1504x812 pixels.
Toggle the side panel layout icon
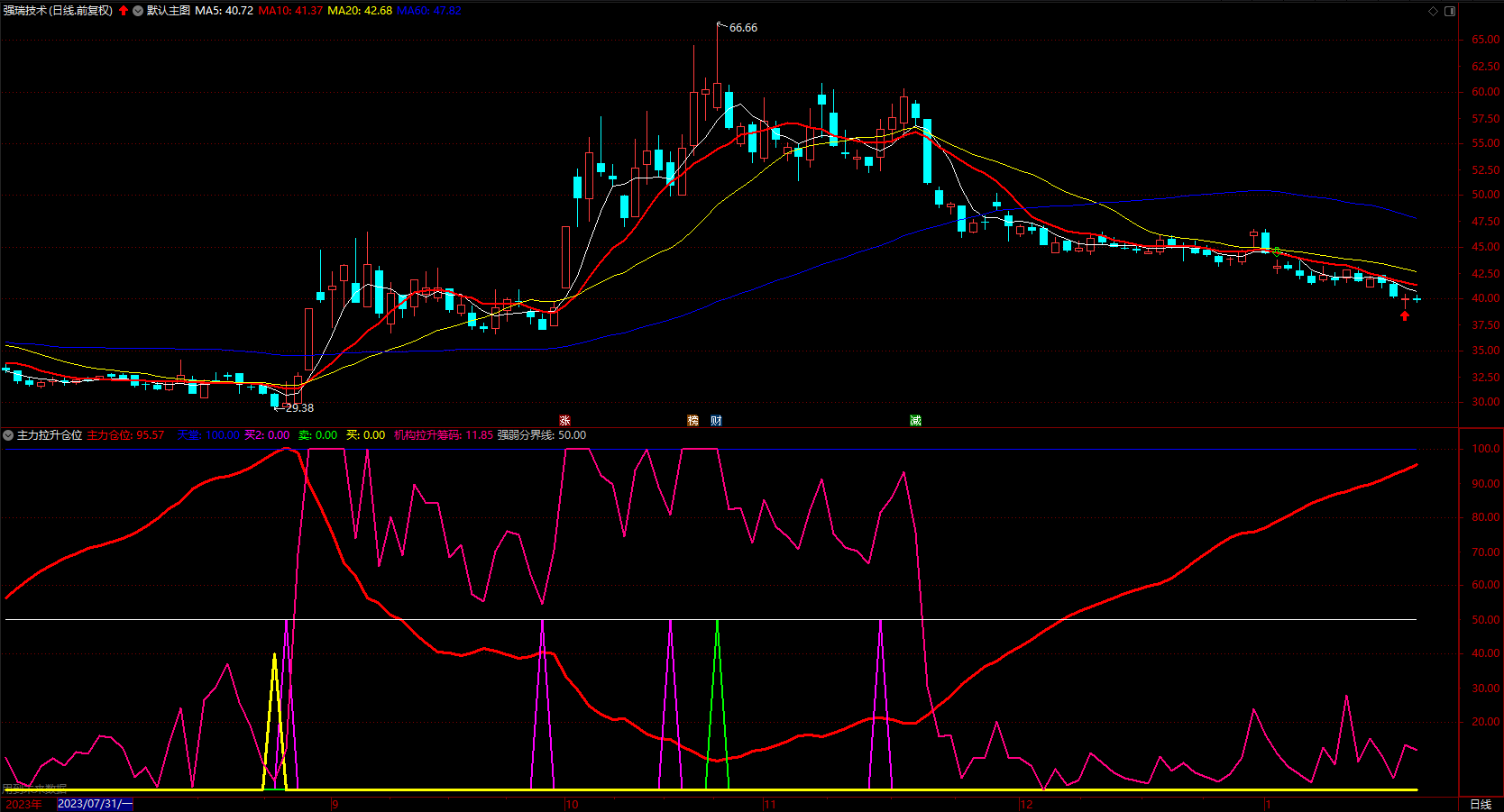[1450, 11]
